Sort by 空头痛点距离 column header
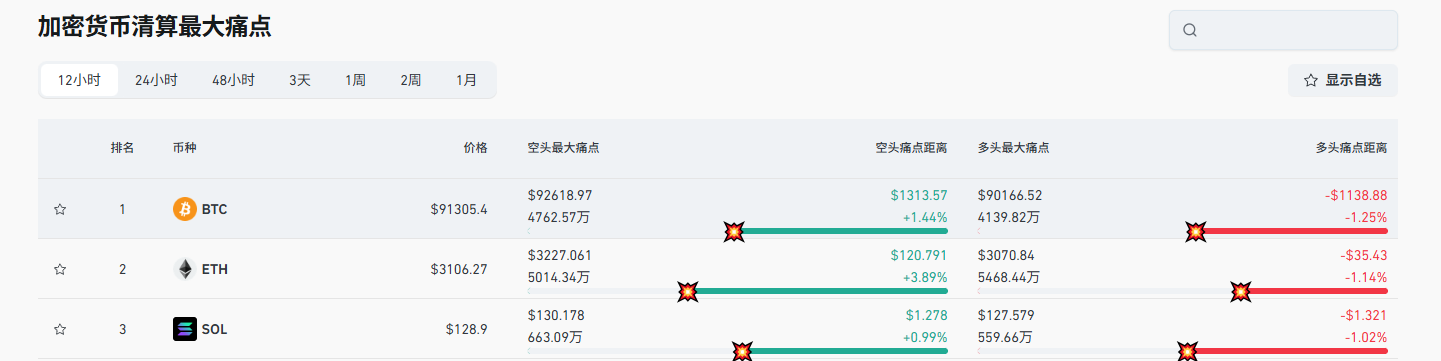 click(x=911, y=148)
